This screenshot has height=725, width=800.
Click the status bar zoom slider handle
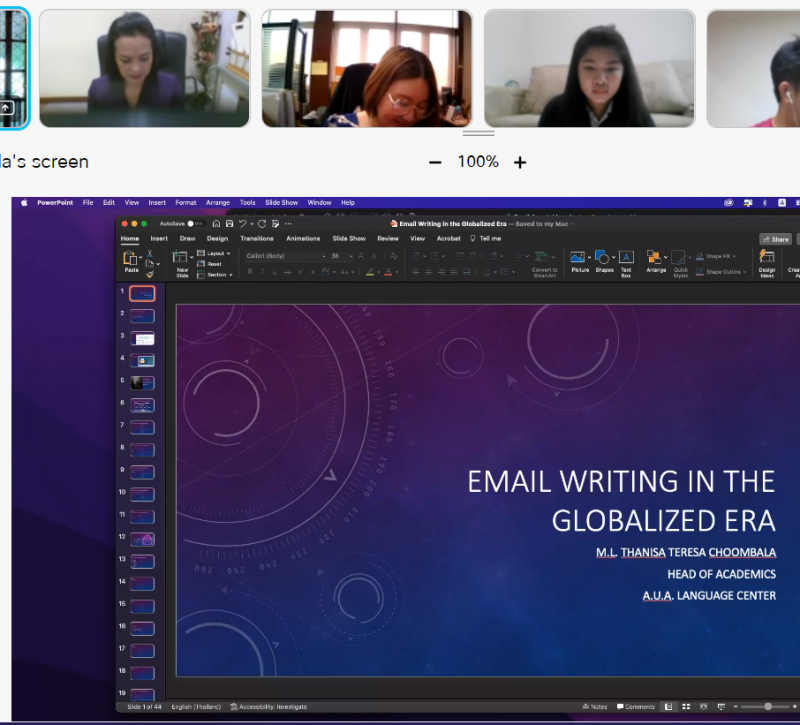768,707
